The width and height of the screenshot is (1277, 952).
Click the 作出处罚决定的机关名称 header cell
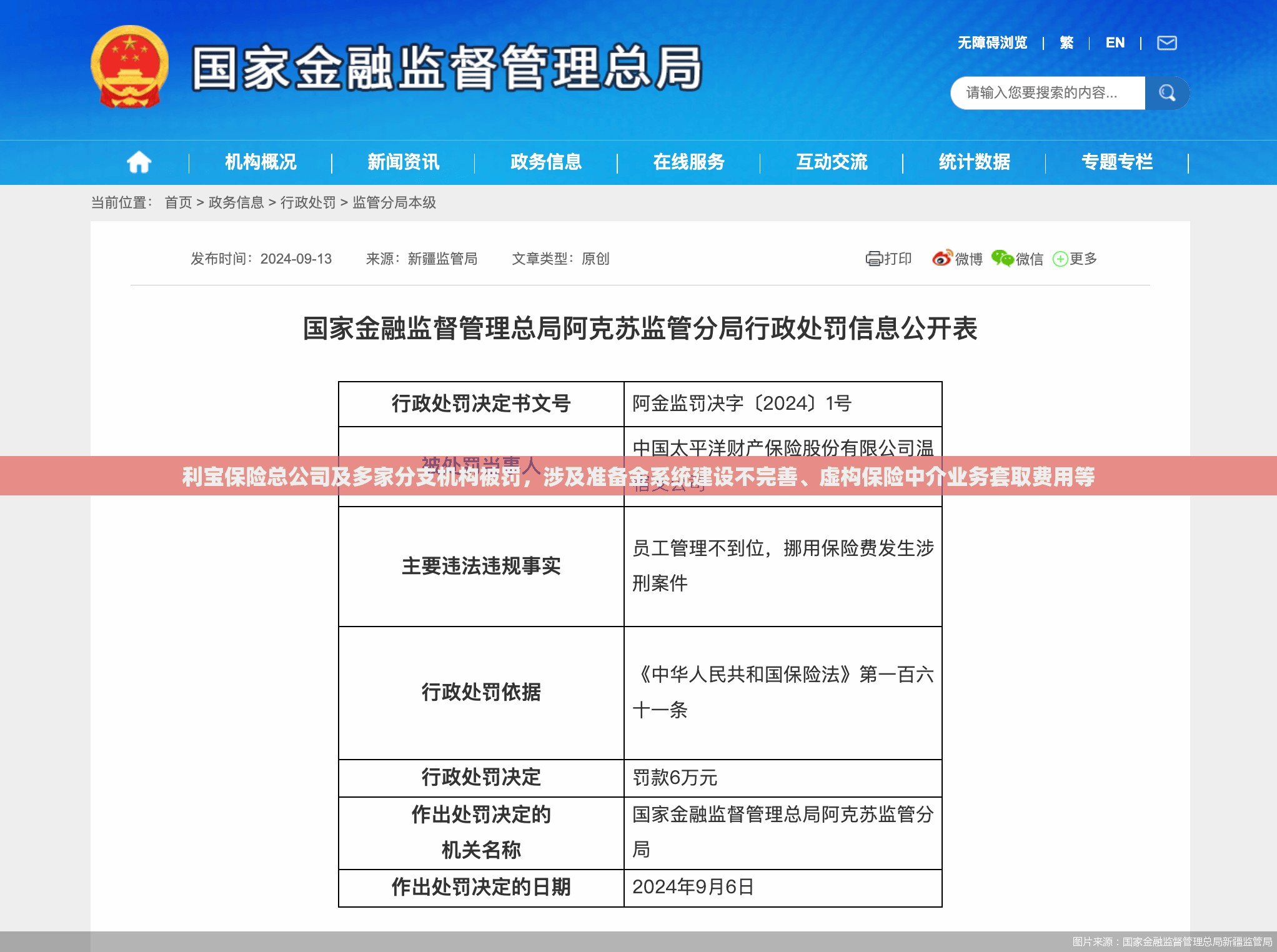481,832
